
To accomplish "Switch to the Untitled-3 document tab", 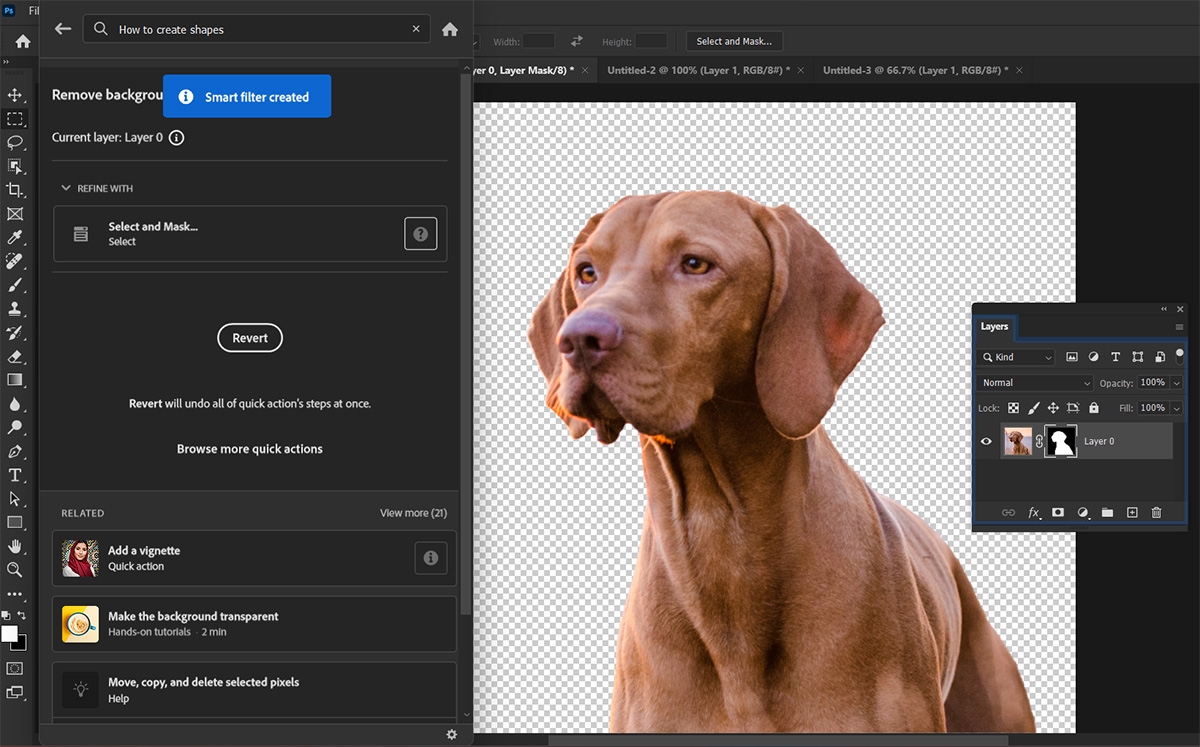I will pos(914,70).
